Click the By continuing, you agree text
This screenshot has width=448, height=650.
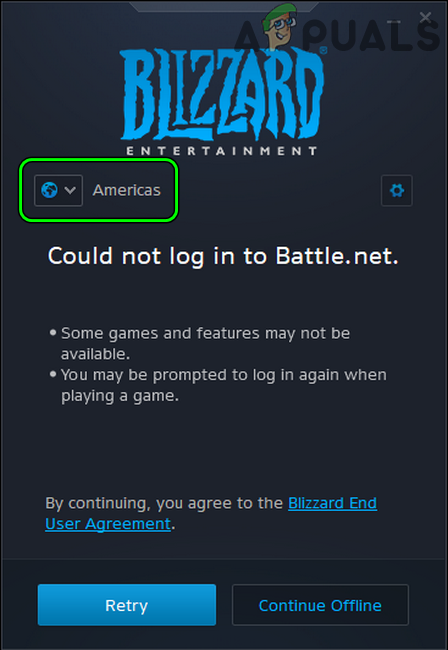[165, 503]
